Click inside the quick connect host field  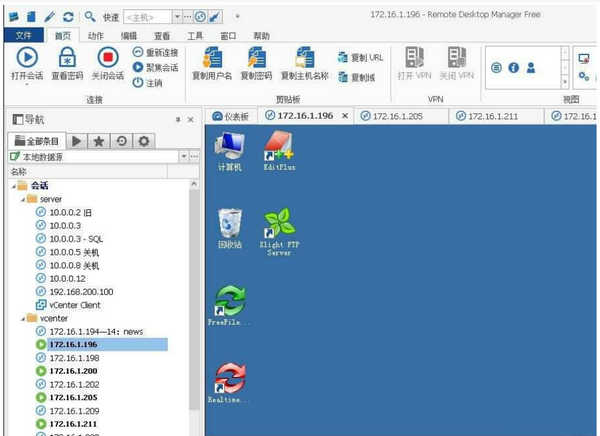point(148,17)
